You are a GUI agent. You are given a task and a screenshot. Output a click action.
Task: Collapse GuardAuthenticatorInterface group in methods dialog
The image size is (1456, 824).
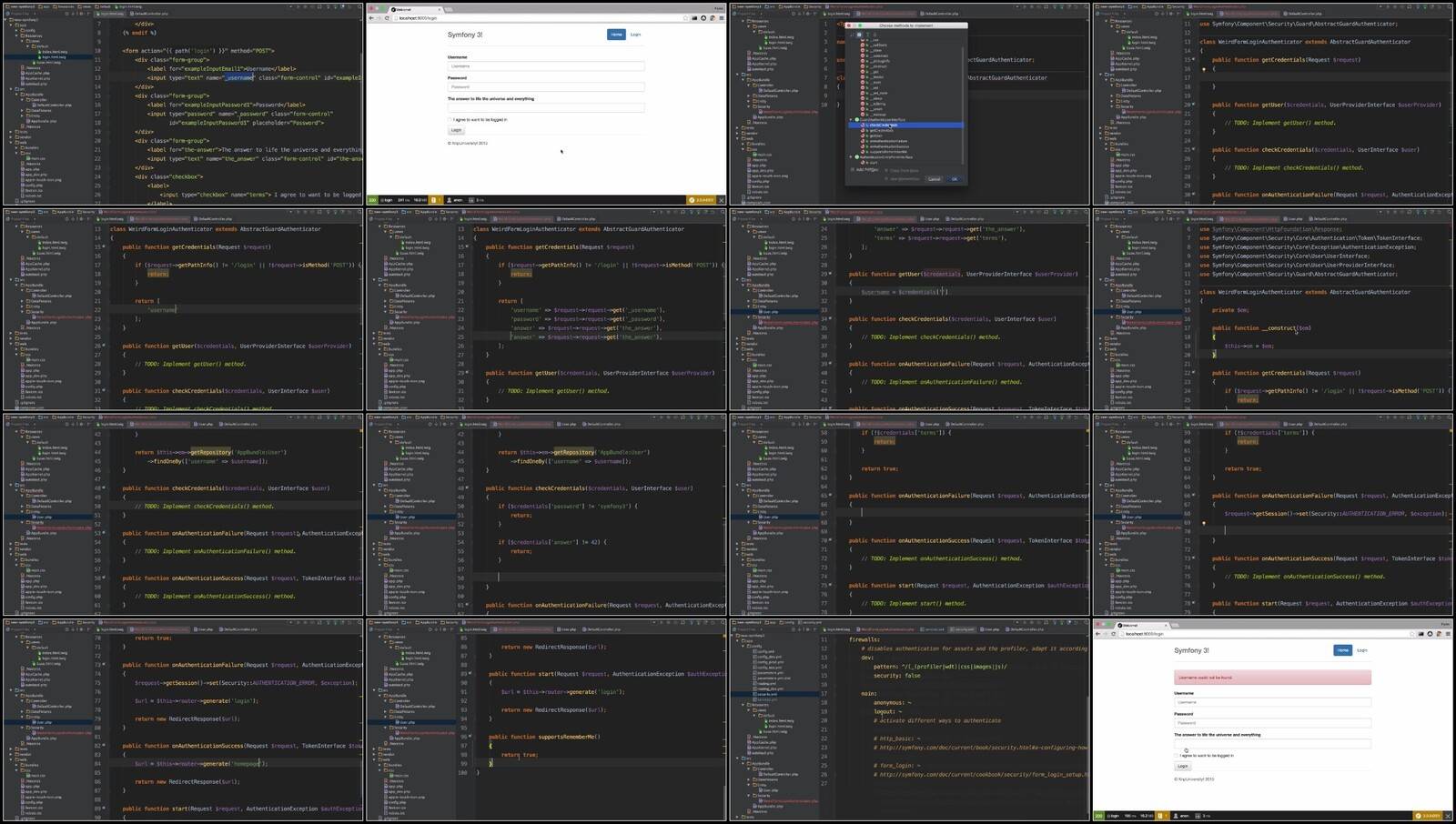pyautogui.click(x=852, y=120)
